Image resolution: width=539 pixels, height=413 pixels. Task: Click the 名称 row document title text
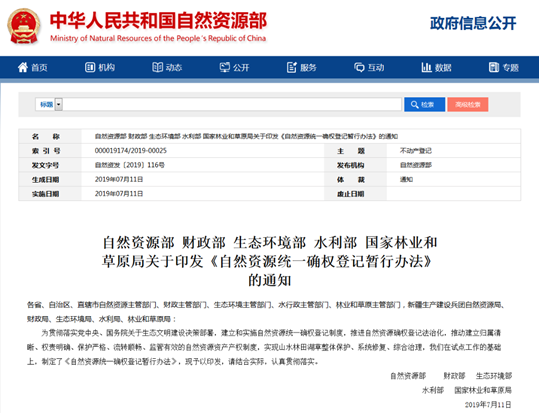click(x=246, y=137)
